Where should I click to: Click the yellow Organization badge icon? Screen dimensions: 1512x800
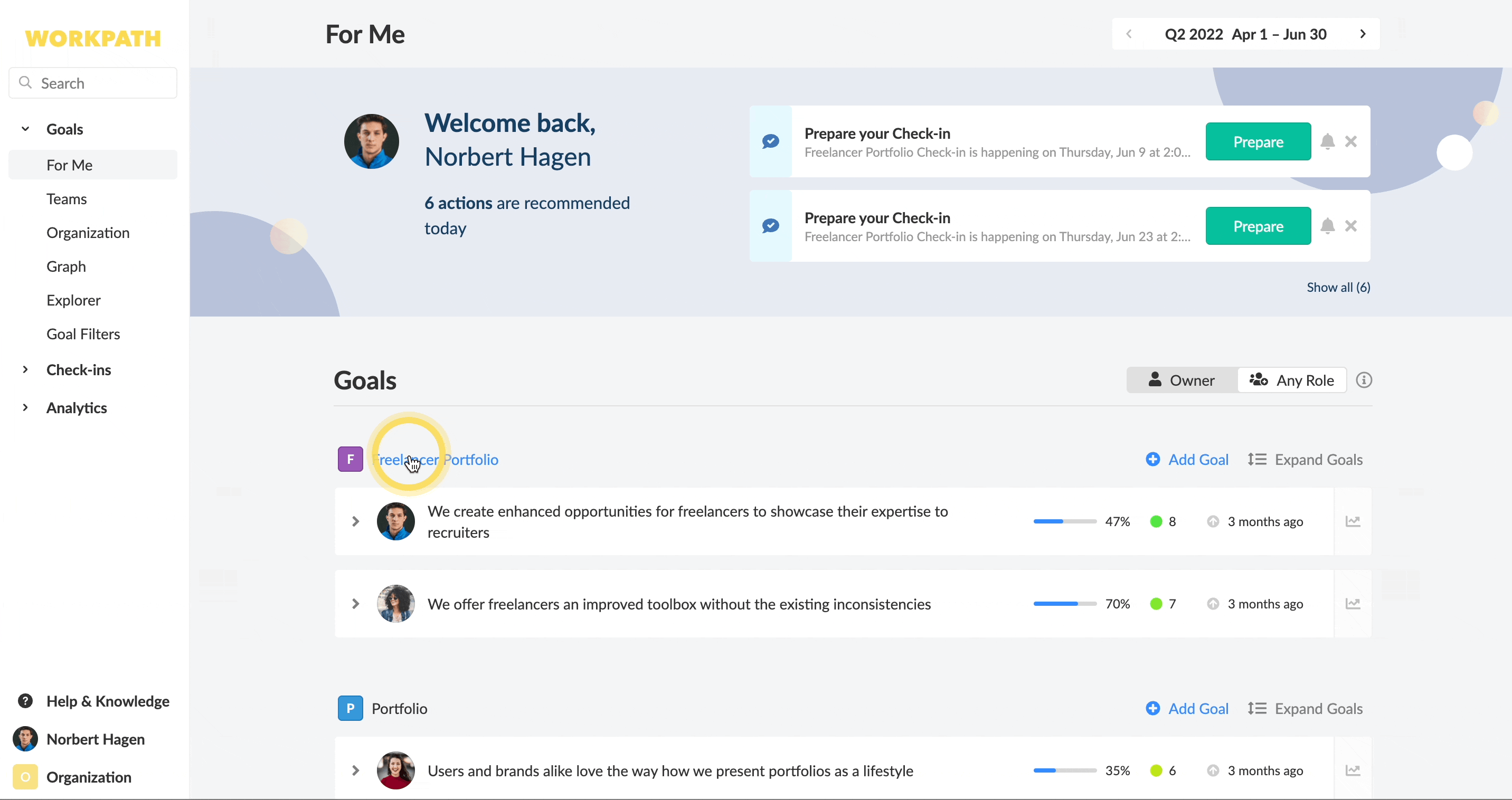pyautogui.click(x=25, y=777)
